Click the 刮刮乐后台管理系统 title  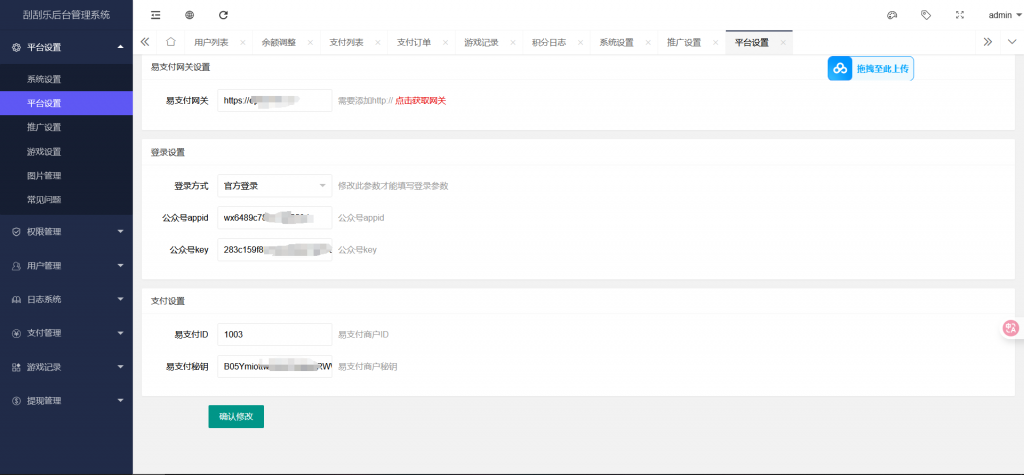point(66,14)
